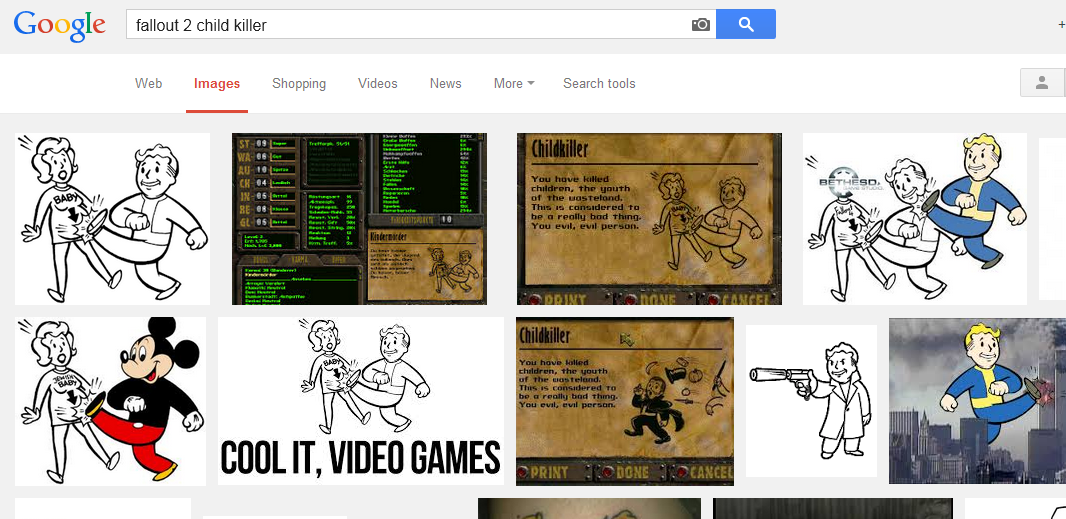1066x519 pixels.
Task: Open the green character stats screen thumbnail
Action: (359, 218)
